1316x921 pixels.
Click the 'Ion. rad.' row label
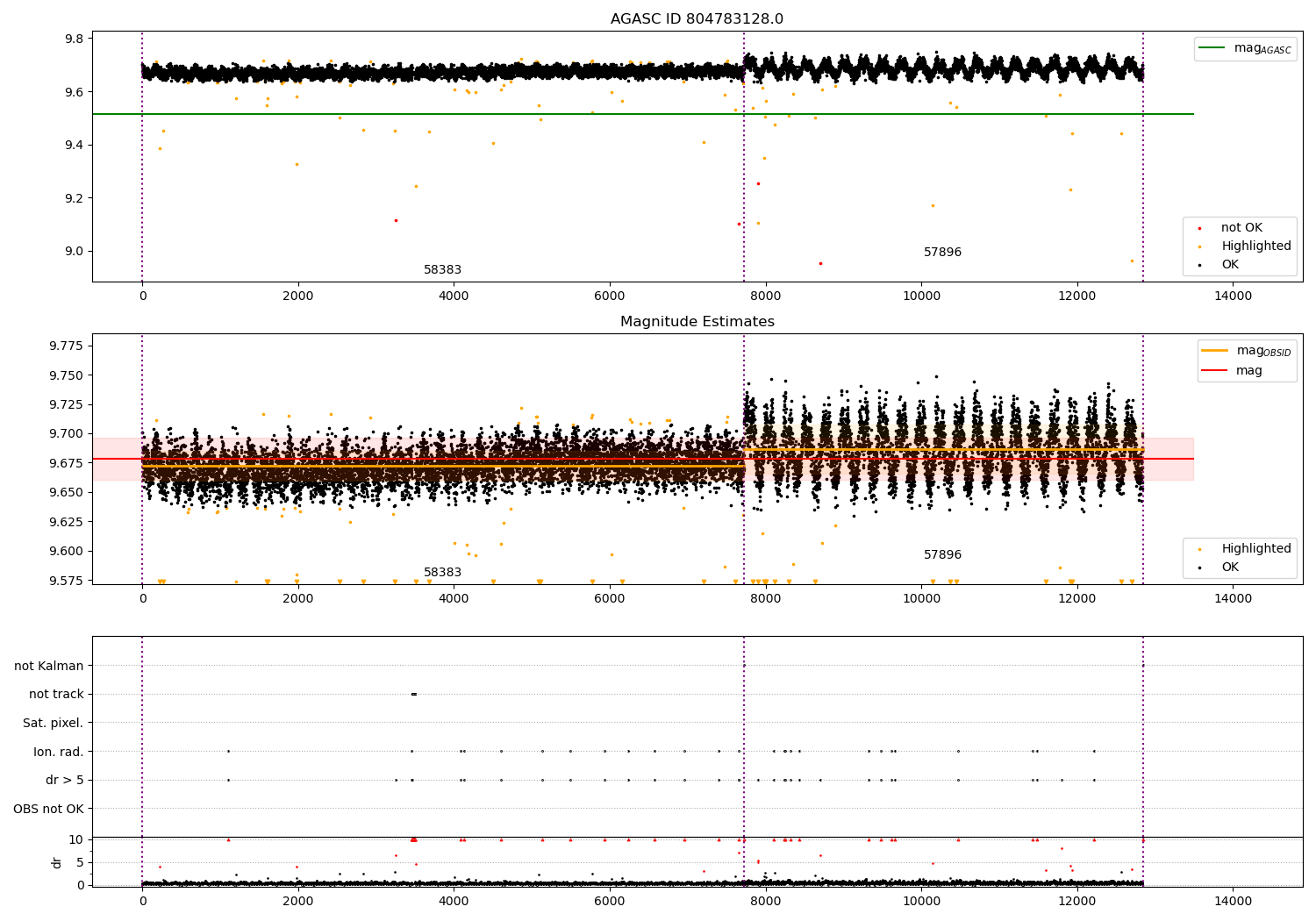coord(59,752)
